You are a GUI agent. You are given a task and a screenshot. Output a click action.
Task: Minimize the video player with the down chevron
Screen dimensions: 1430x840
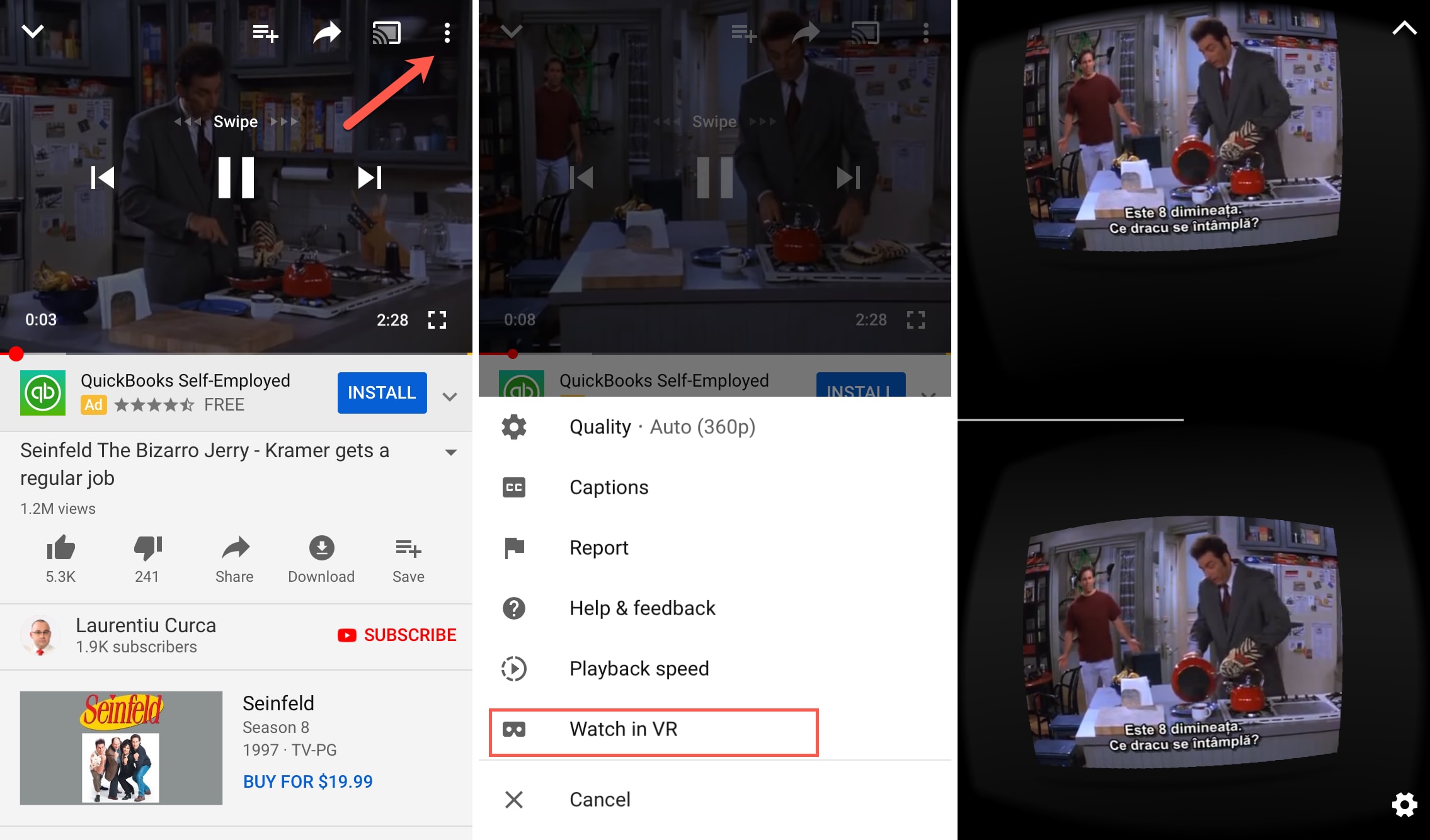pyautogui.click(x=33, y=31)
